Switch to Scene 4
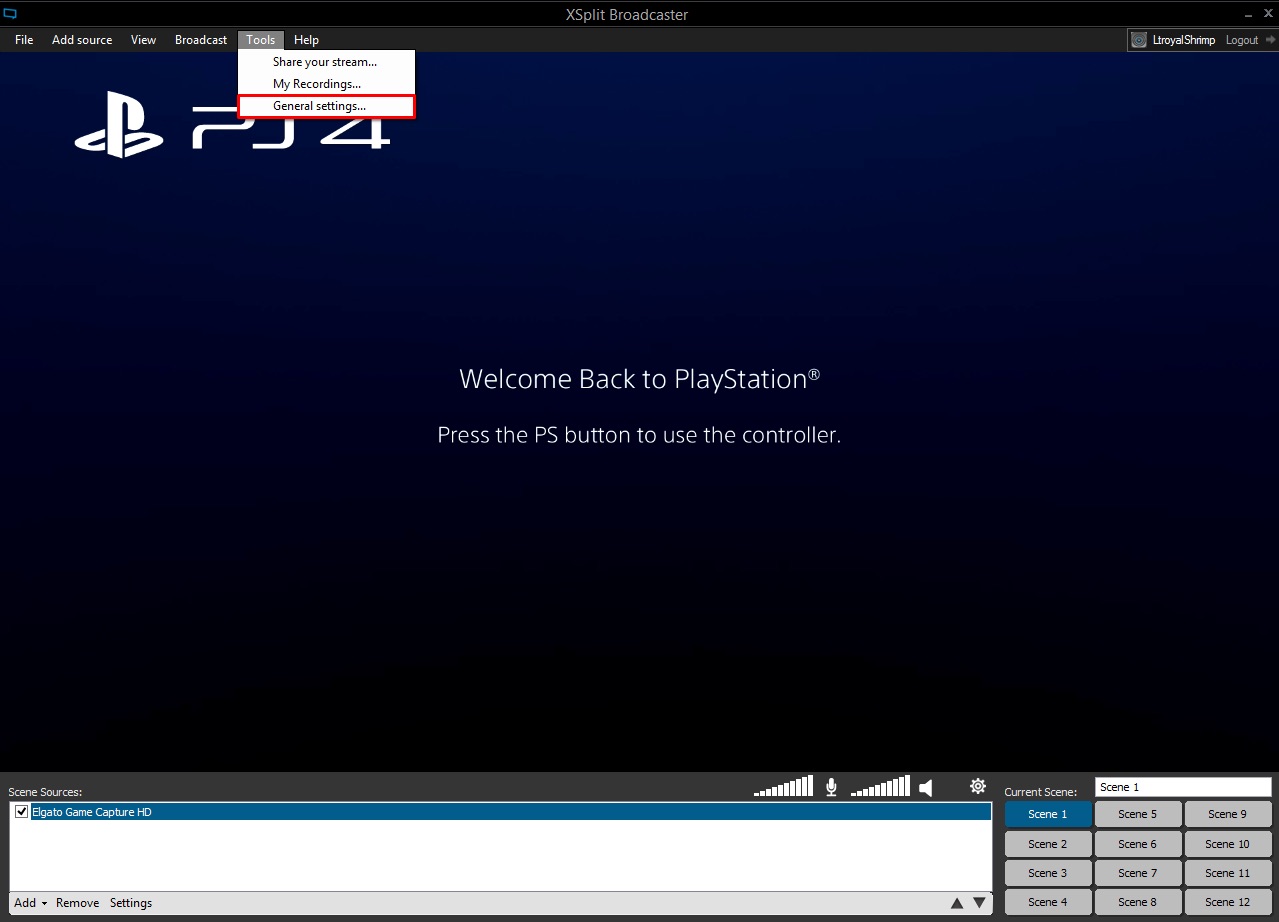Image resolution: width=1279 pixels, height=922 pixels. pyautogui.click(x=1048, y=902)
